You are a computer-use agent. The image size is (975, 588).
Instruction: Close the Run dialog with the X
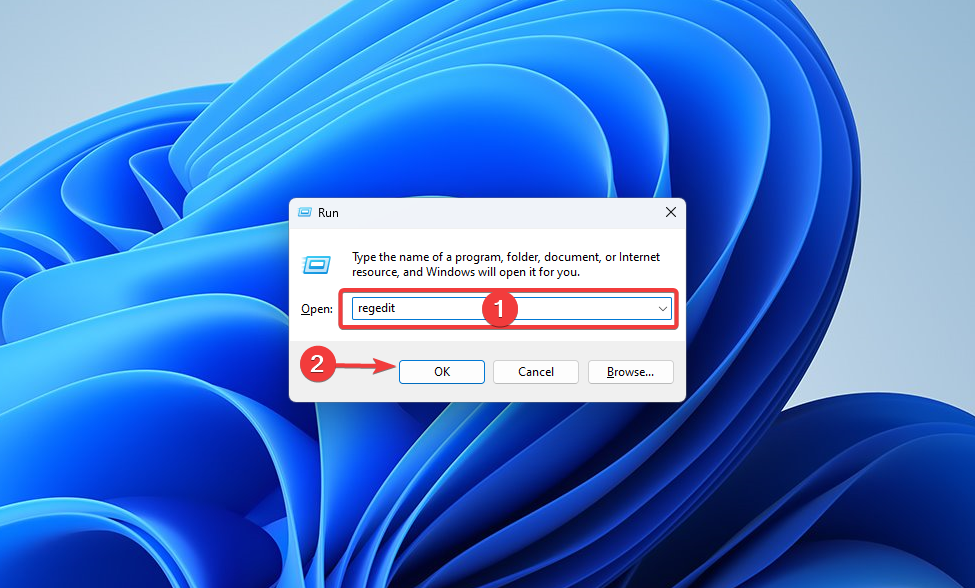pyautogui.click(x=670, y=213)
